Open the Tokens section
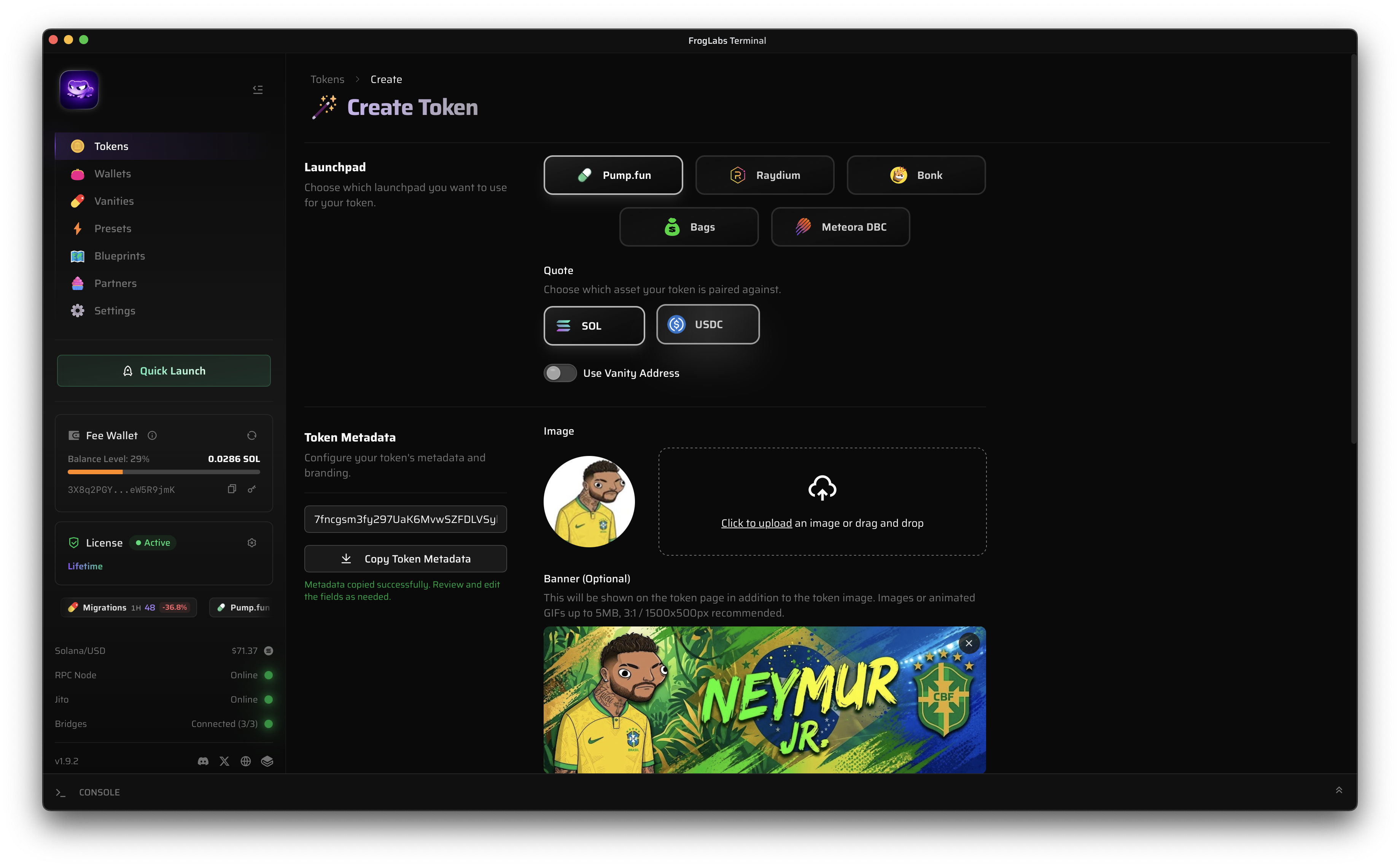 (x=163, y=146)
